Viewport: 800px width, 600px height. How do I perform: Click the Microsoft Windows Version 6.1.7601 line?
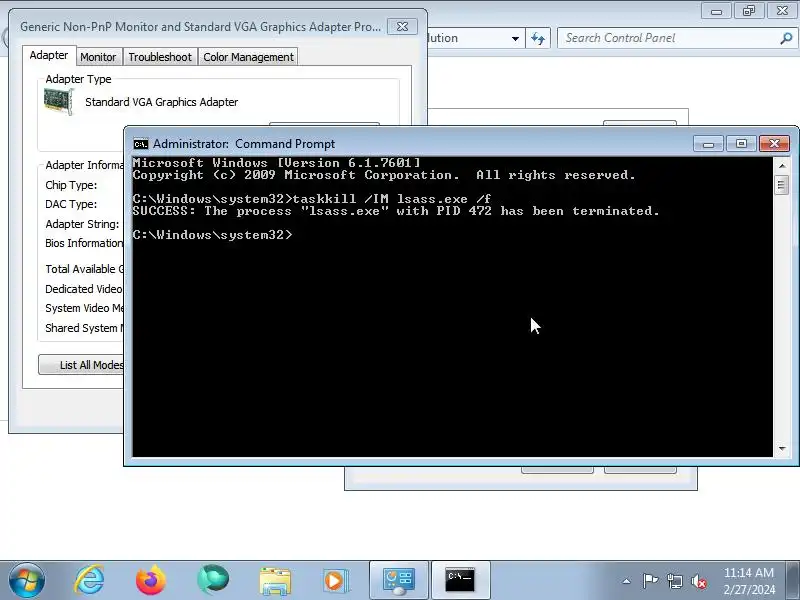277,163
